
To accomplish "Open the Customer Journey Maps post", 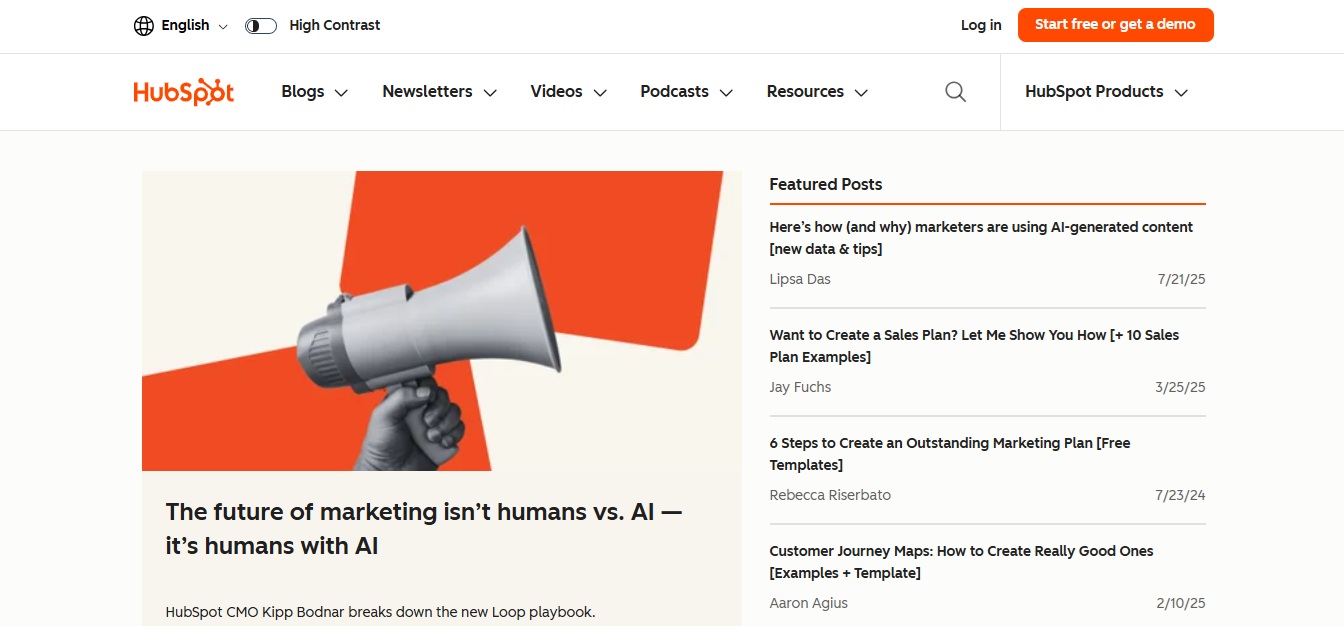I will click(x=960, y=562).
